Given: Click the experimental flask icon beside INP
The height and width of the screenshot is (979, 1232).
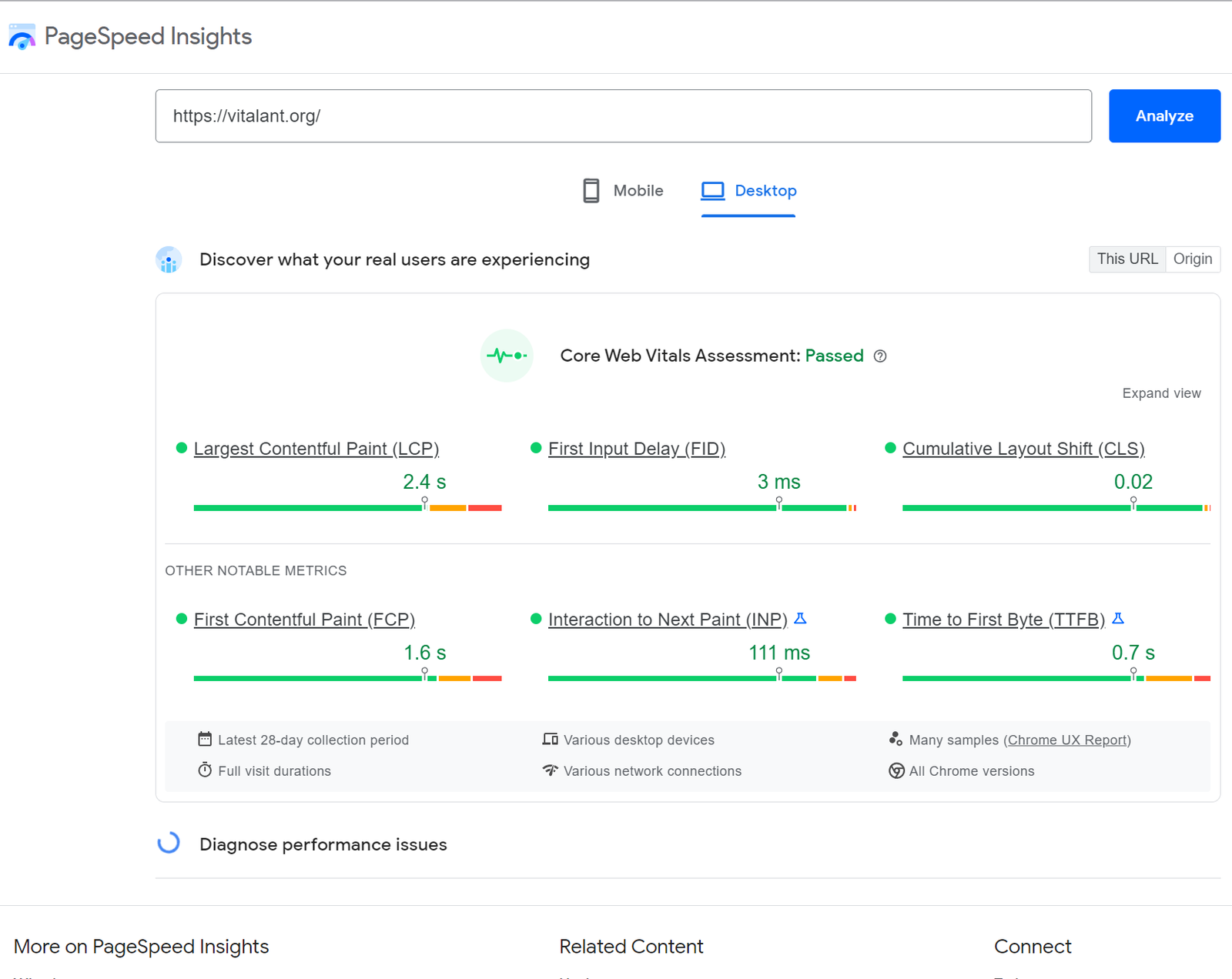Looking at the screenshot, I should [x=800, y=618].
